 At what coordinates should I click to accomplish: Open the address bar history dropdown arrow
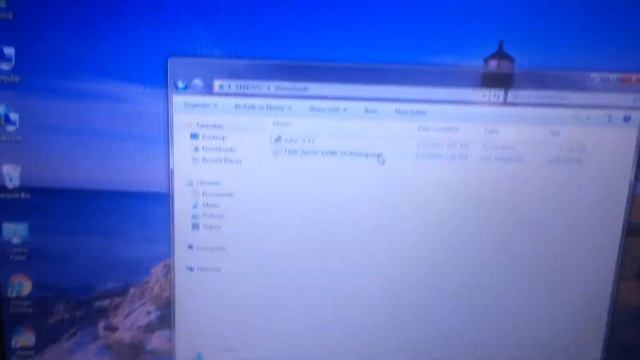coord(484,96)
